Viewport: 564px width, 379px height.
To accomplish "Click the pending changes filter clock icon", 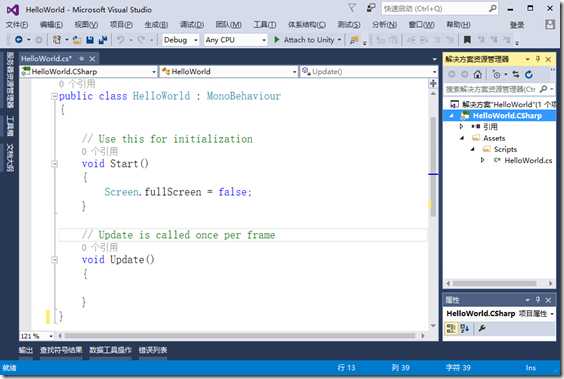I will [x=497, y=74].
